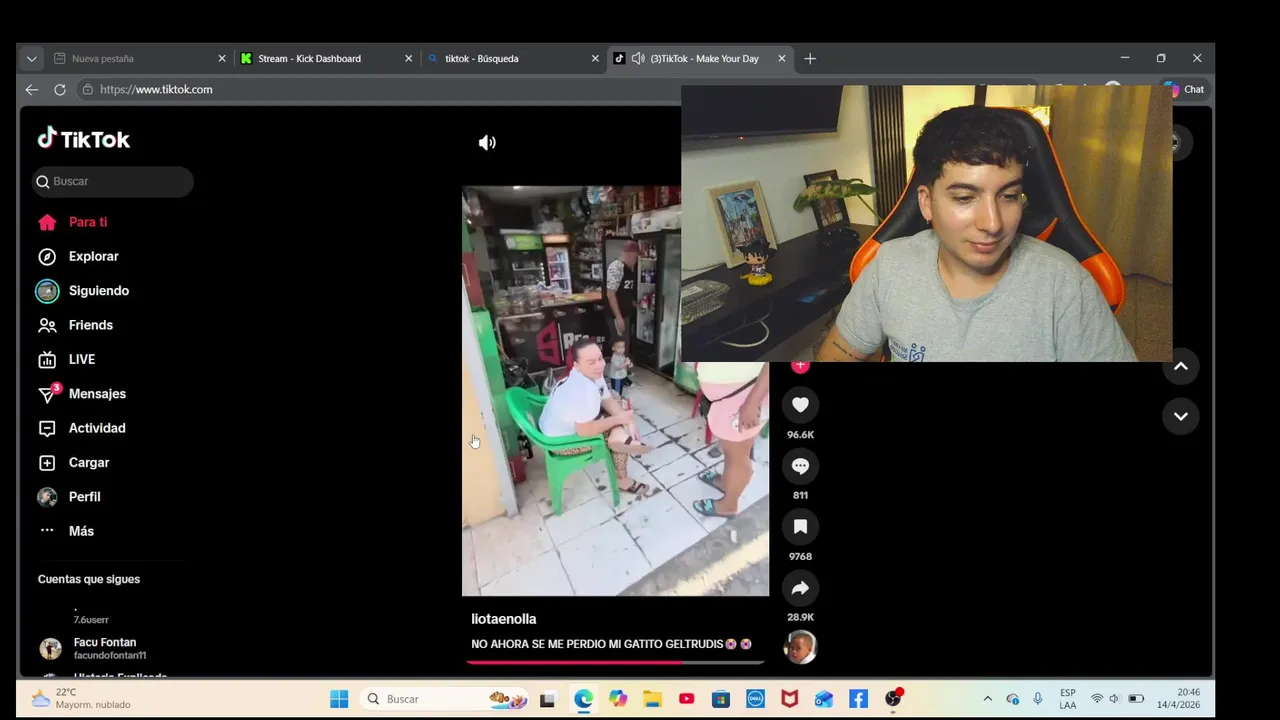
Task: Go to previous video with up chevron
Action: [x=1181, y=366]
